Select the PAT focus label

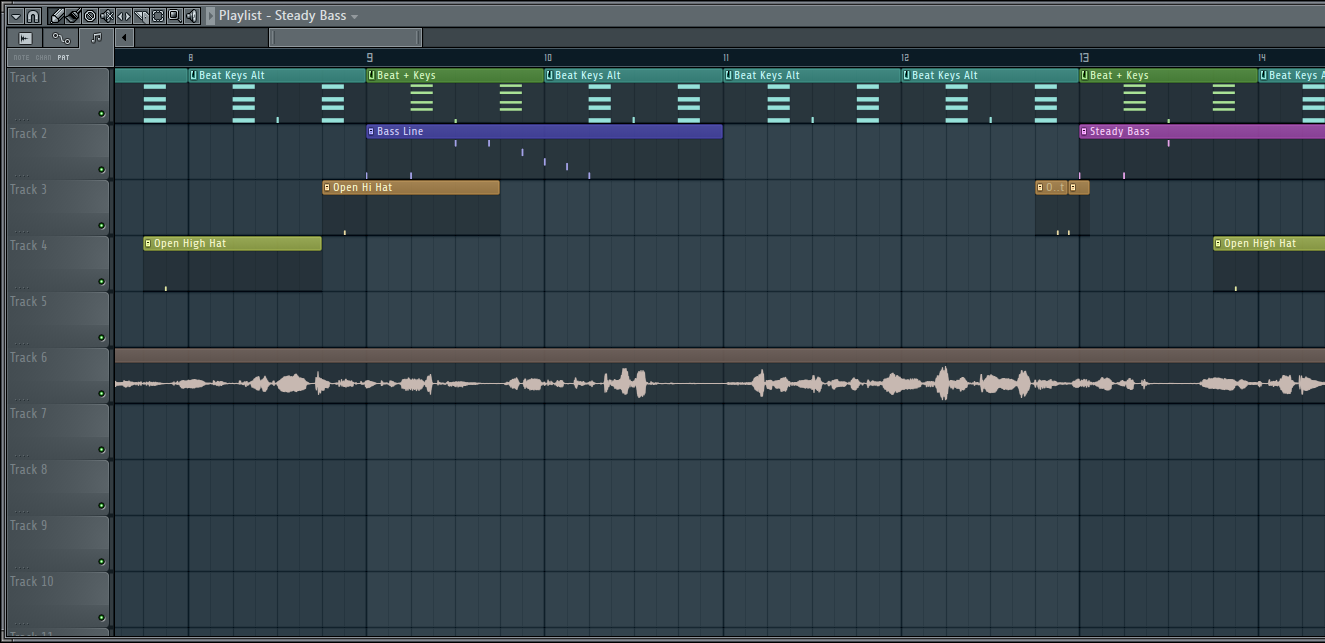pyautogui.click(x=63, y=57)
